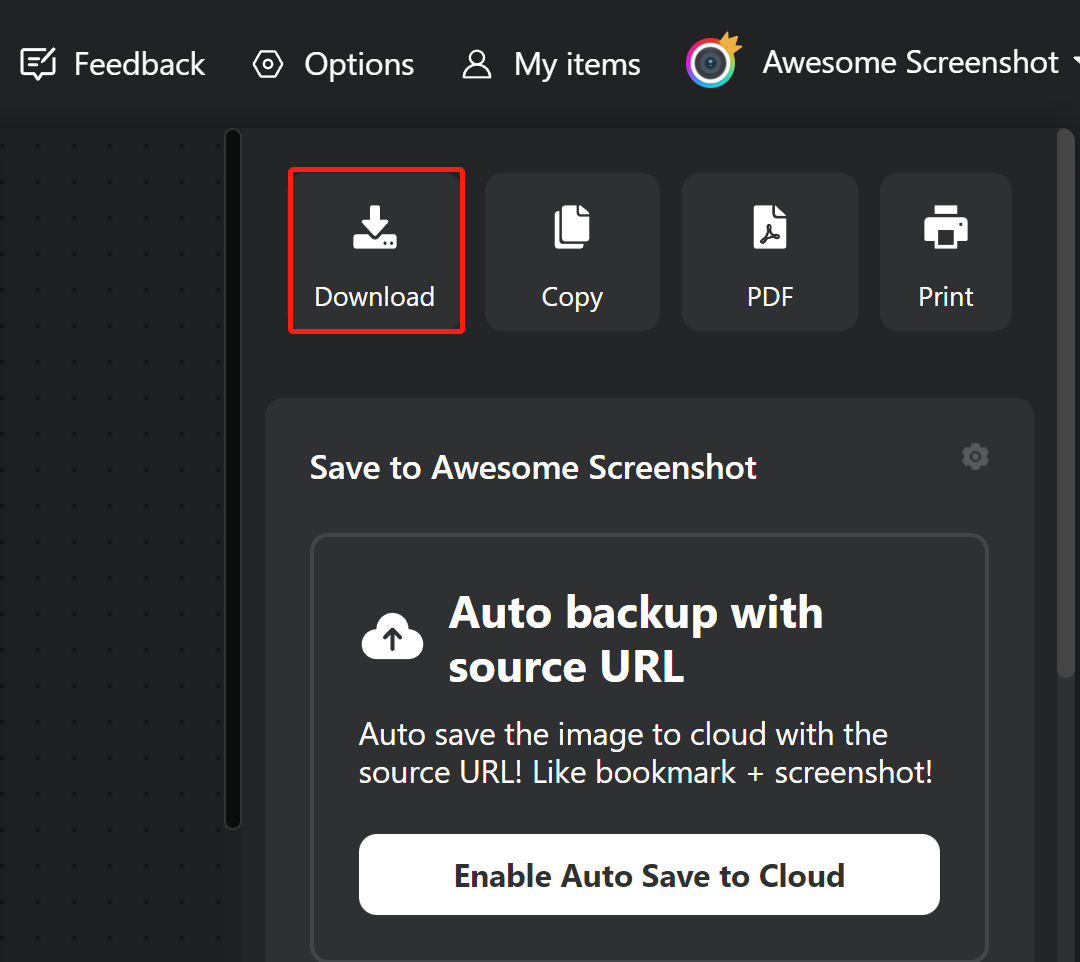Image resolution: width=1080 pixels, height=962 pixels.
Task: Click the "Auto save the image to cloud" description
Action: coord(645,753)
